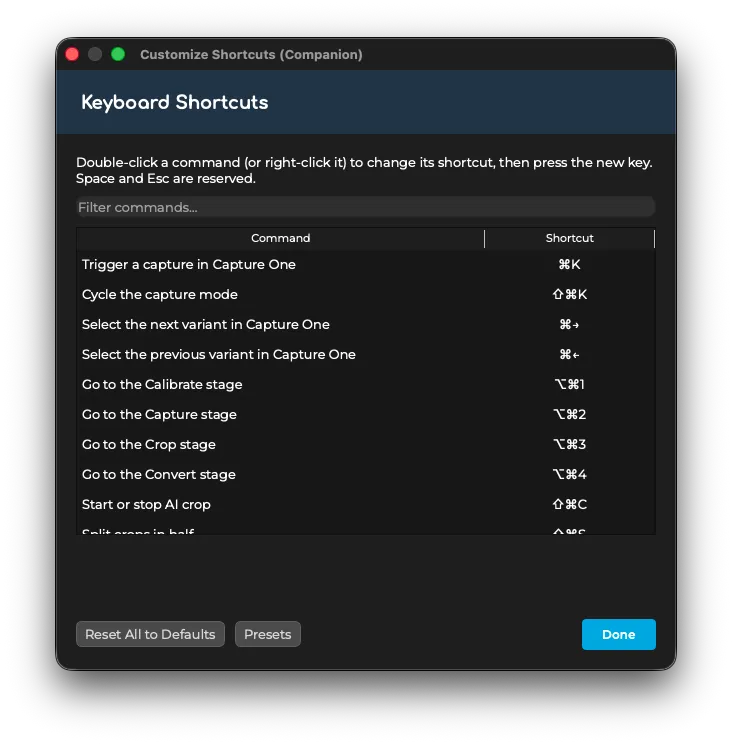Open the Presets button
Viewport: 732px width, 744px height.
(x=268, y=634)
